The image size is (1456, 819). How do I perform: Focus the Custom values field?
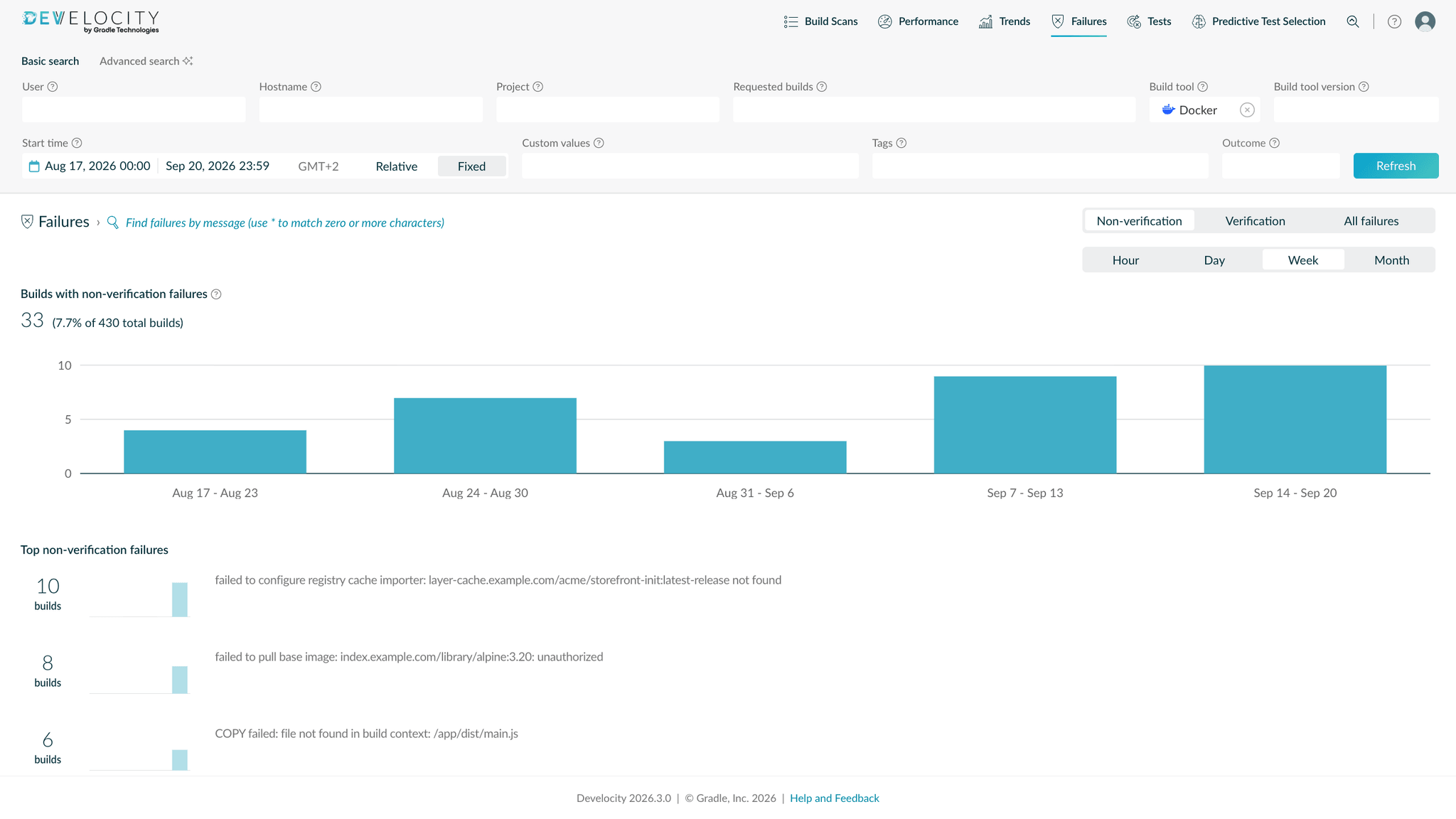coord(690,166)
